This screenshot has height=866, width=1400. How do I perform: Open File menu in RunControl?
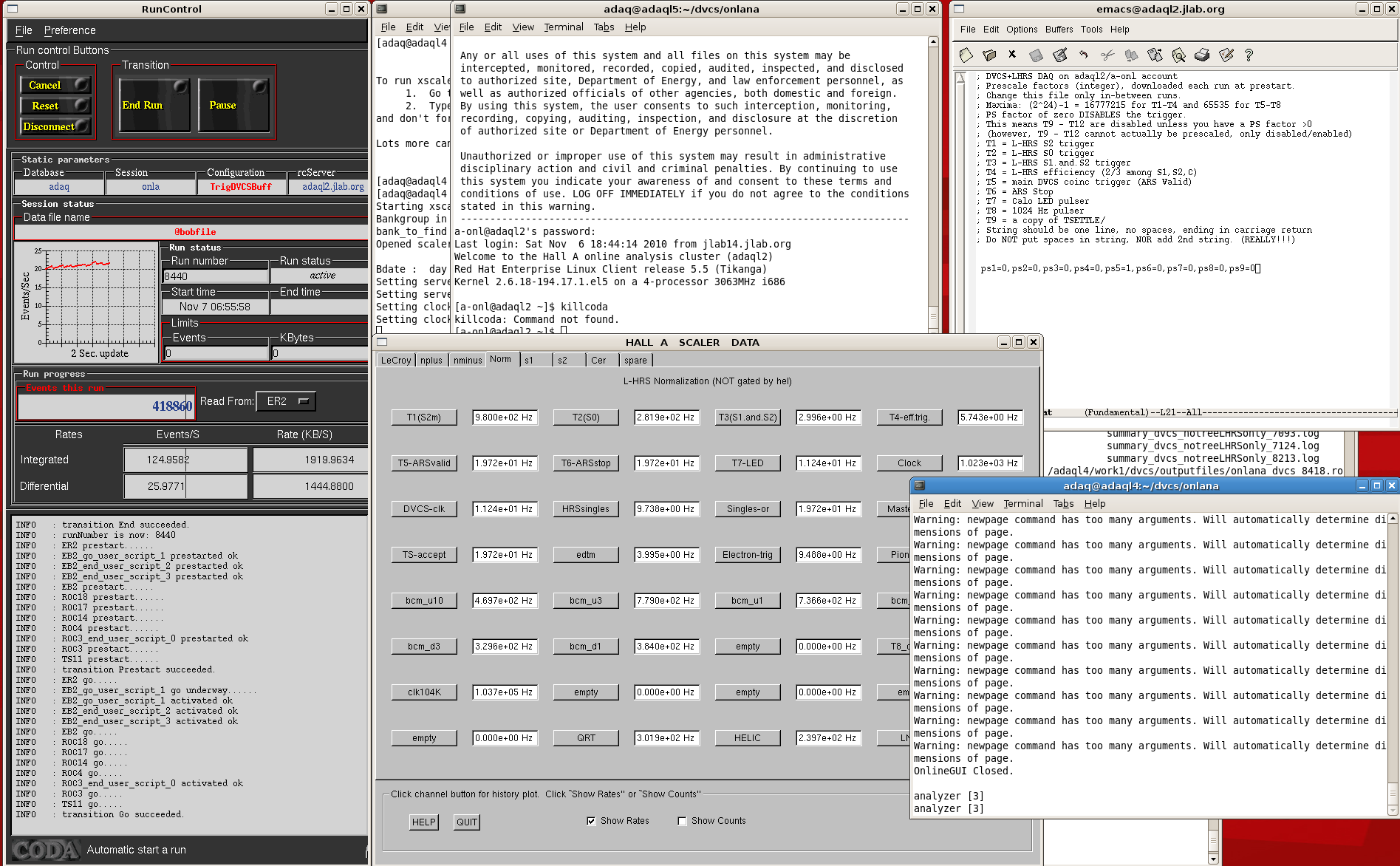(24, 30)
